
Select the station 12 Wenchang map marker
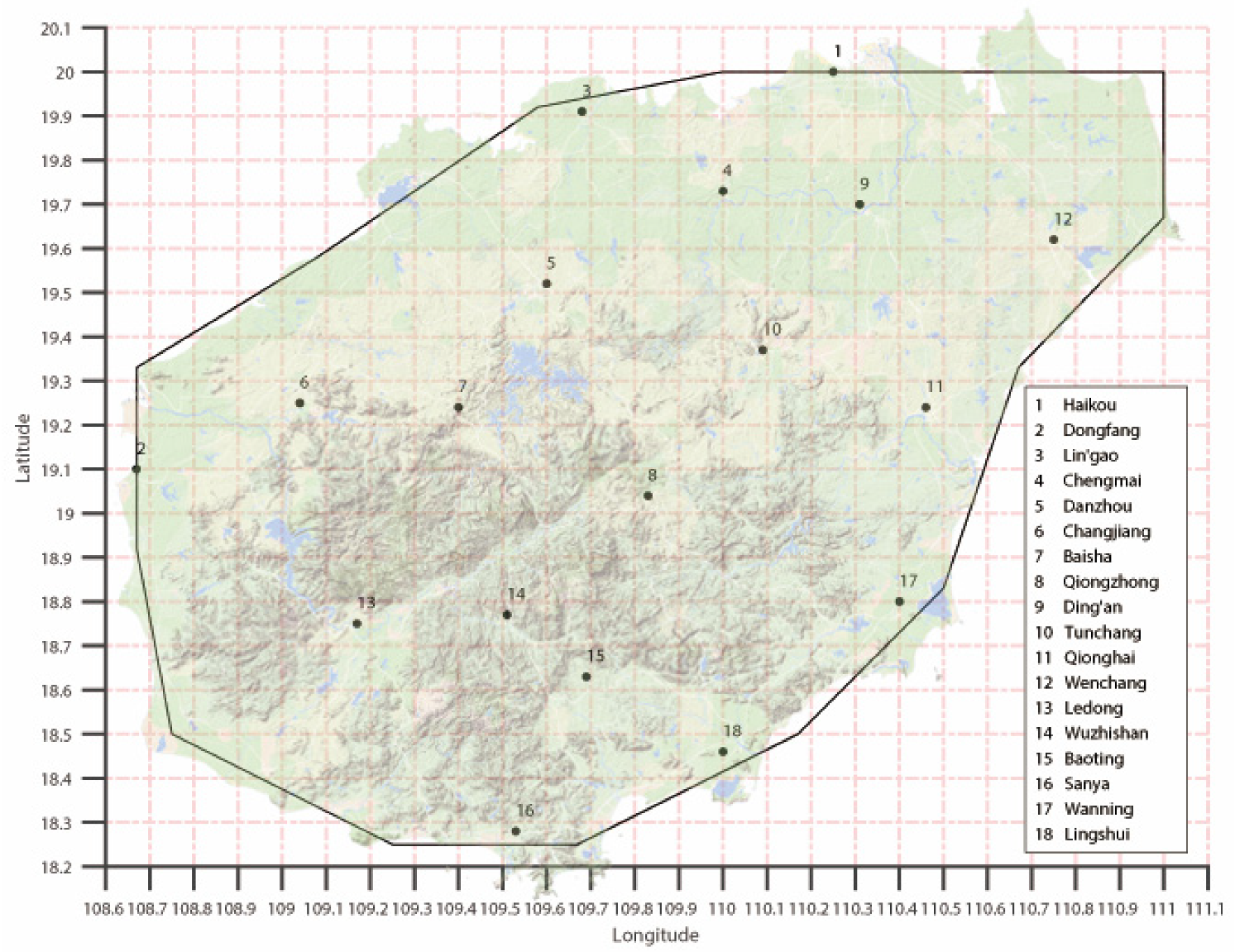coord(1053,240)
